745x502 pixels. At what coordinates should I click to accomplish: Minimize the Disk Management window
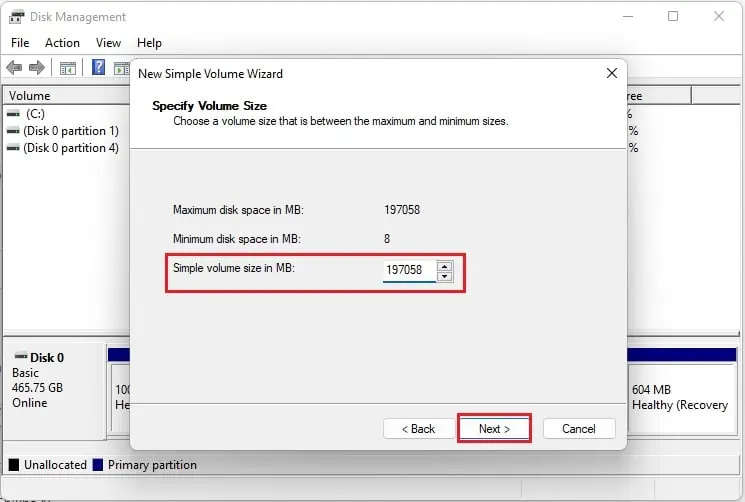(628, 16)
